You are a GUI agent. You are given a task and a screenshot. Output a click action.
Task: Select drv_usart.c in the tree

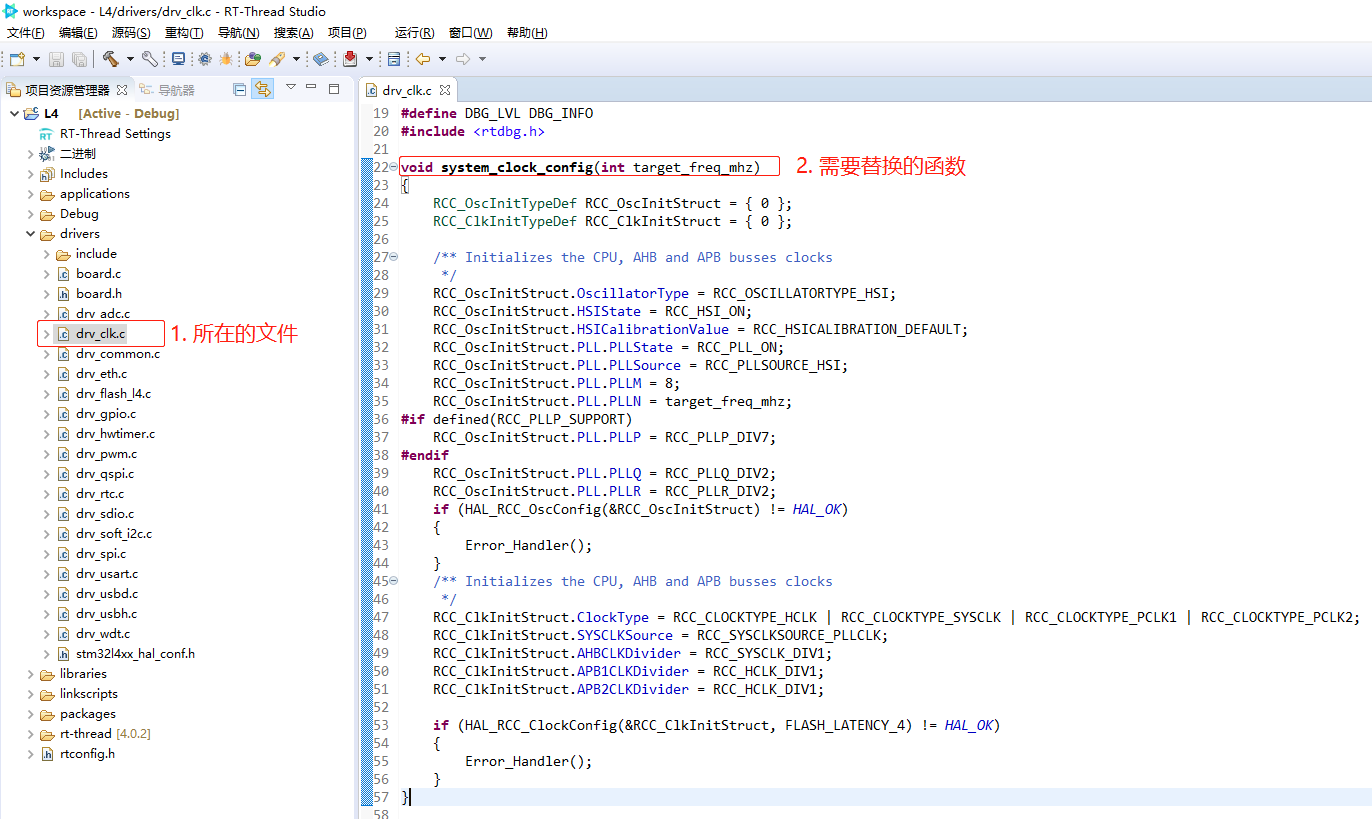click(107, 574)
